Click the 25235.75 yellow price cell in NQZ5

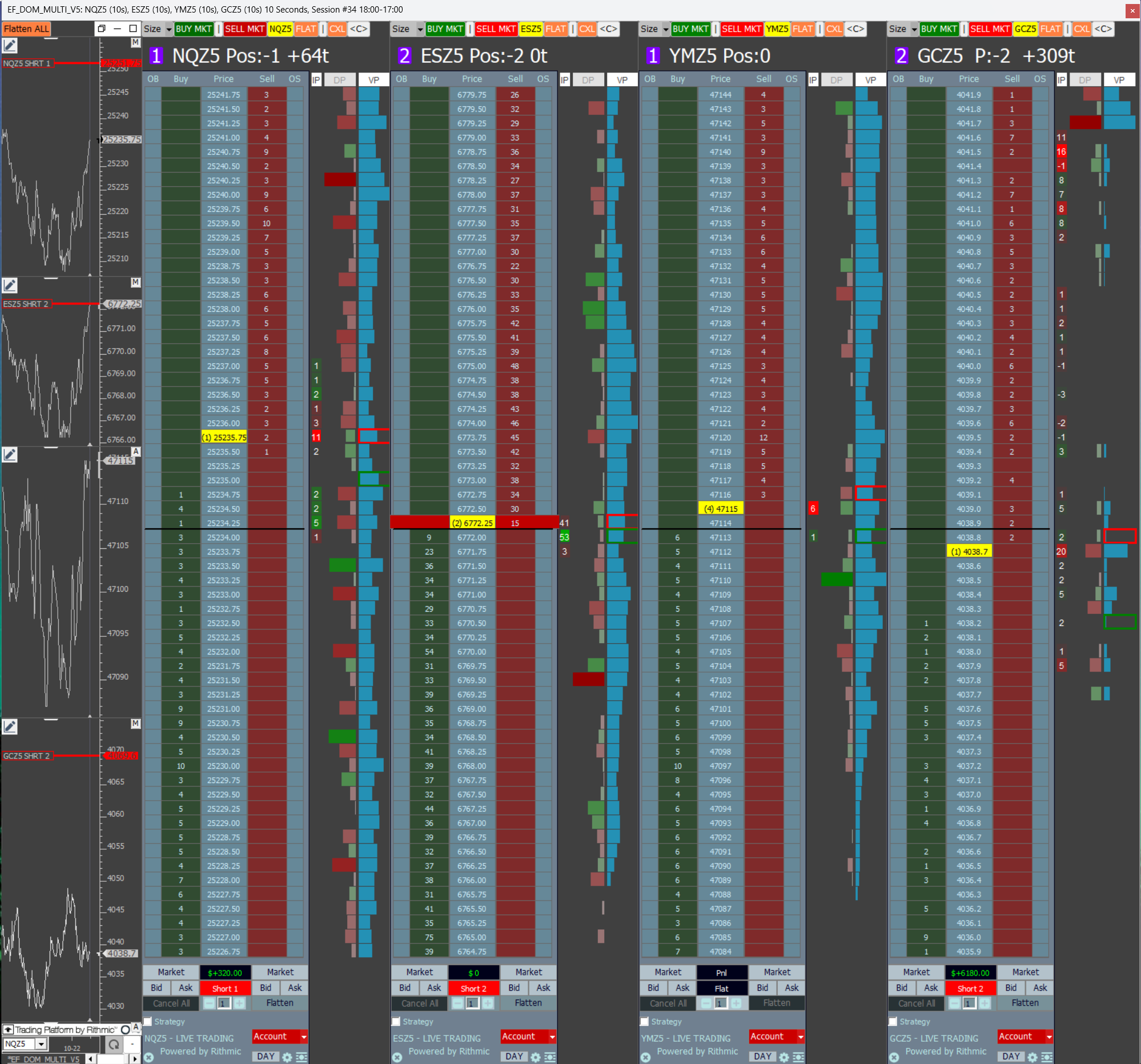click(x=224, y=437)
